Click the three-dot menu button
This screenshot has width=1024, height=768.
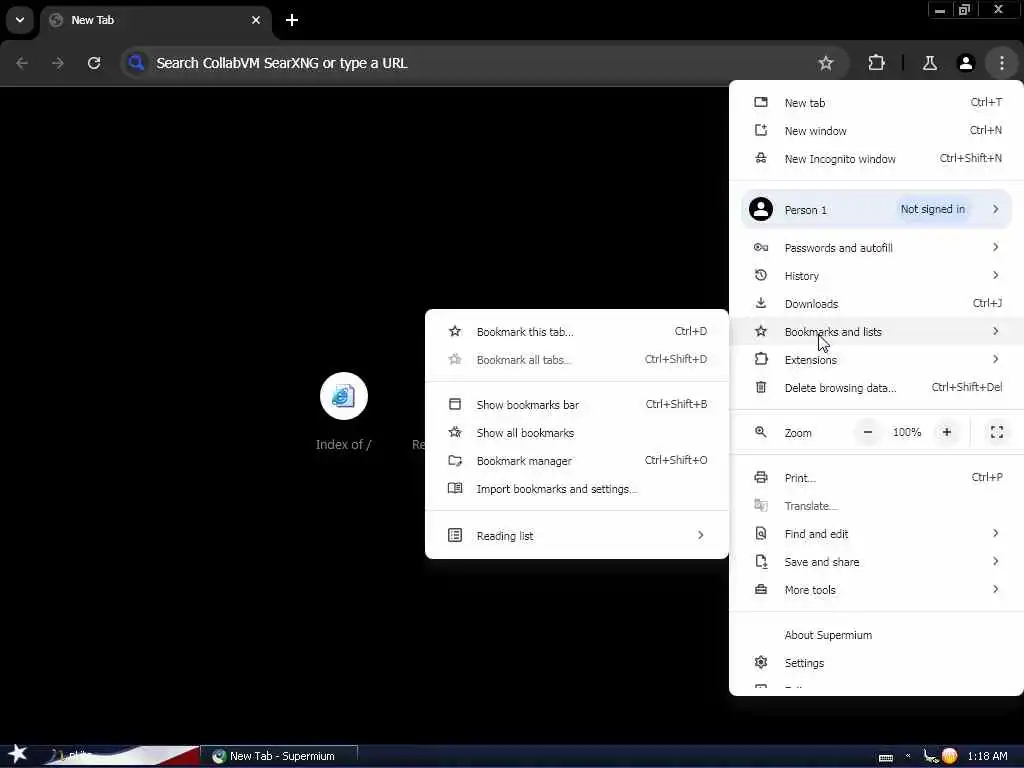1002,63
